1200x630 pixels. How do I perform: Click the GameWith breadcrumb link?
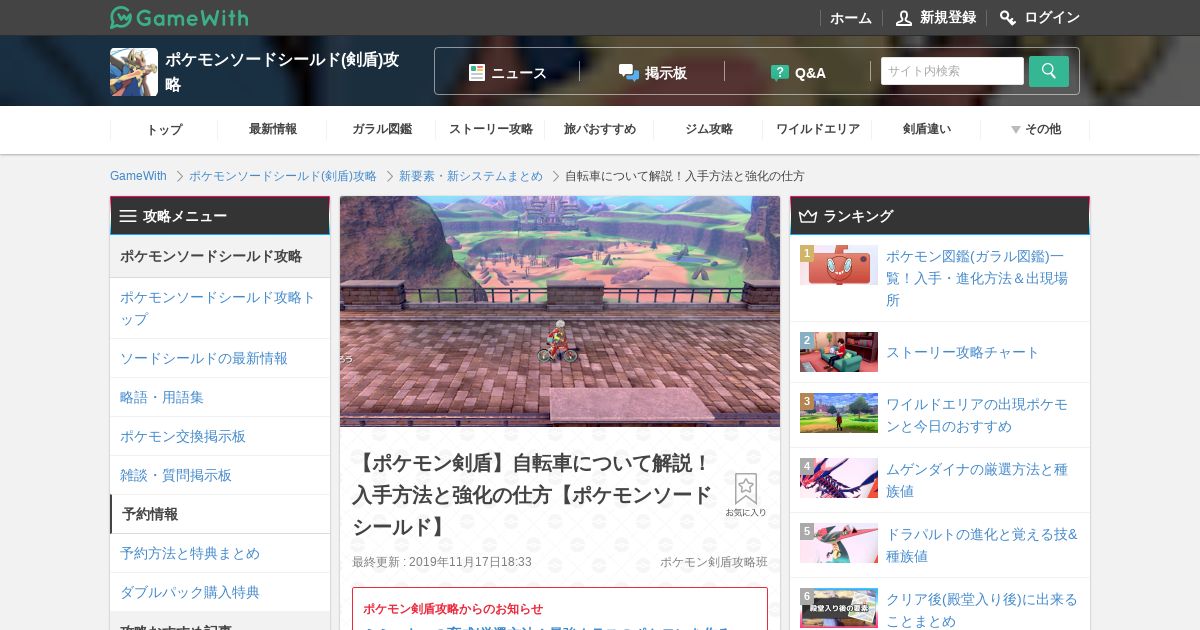138,176
